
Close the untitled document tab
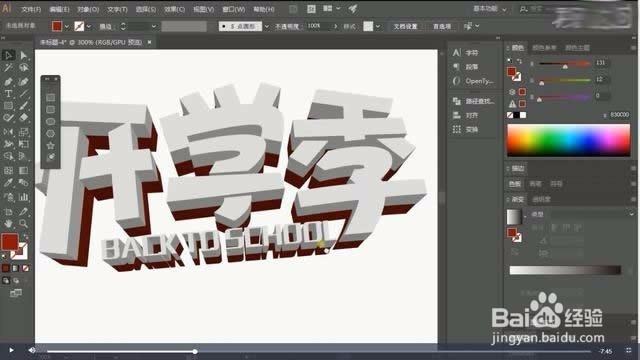(x=149, y=42)
